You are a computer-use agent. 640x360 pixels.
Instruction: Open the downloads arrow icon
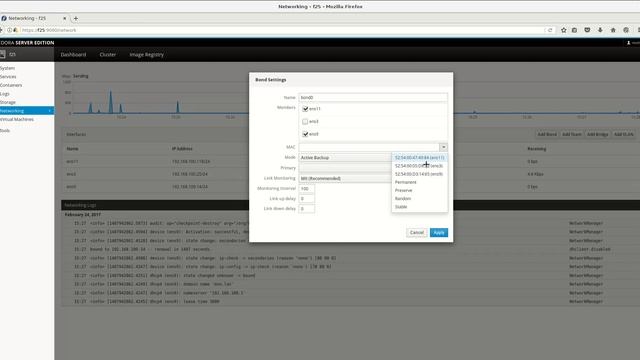coord(600,30)
